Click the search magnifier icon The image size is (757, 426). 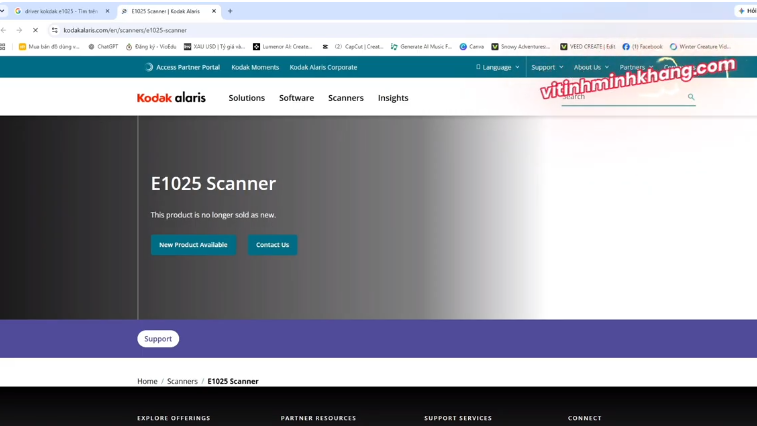pos(691,97)
